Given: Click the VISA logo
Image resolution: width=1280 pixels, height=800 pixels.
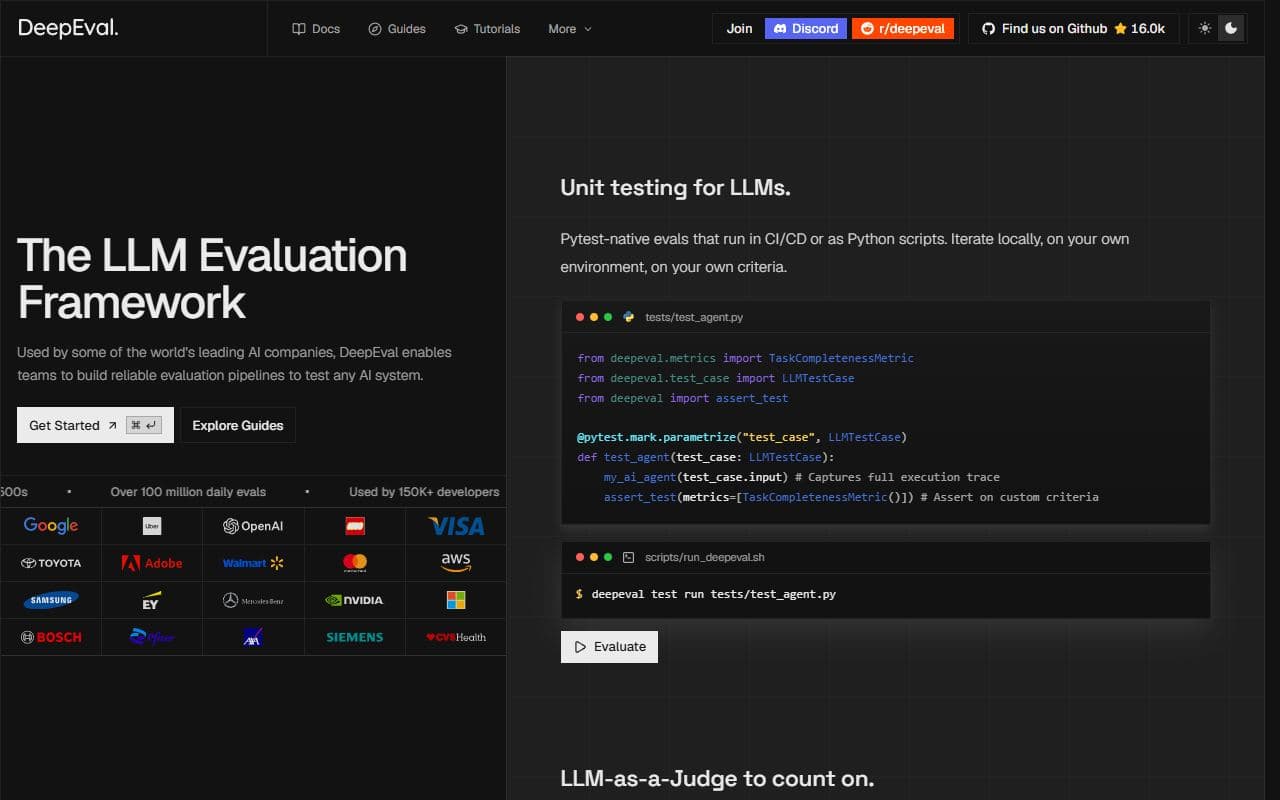Looking at the screenshot, I should point(456,525).
